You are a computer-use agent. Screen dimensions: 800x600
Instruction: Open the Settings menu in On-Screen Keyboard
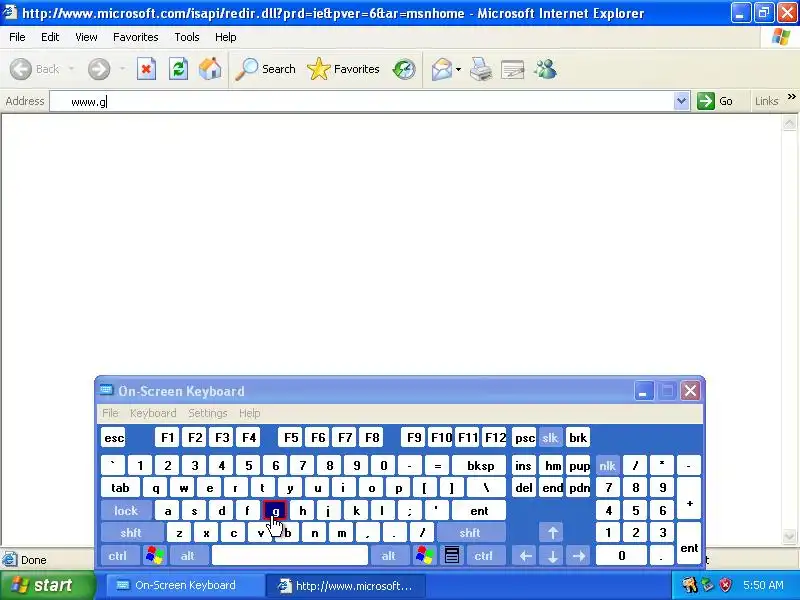pyautogui.click(x=208, y=413)
